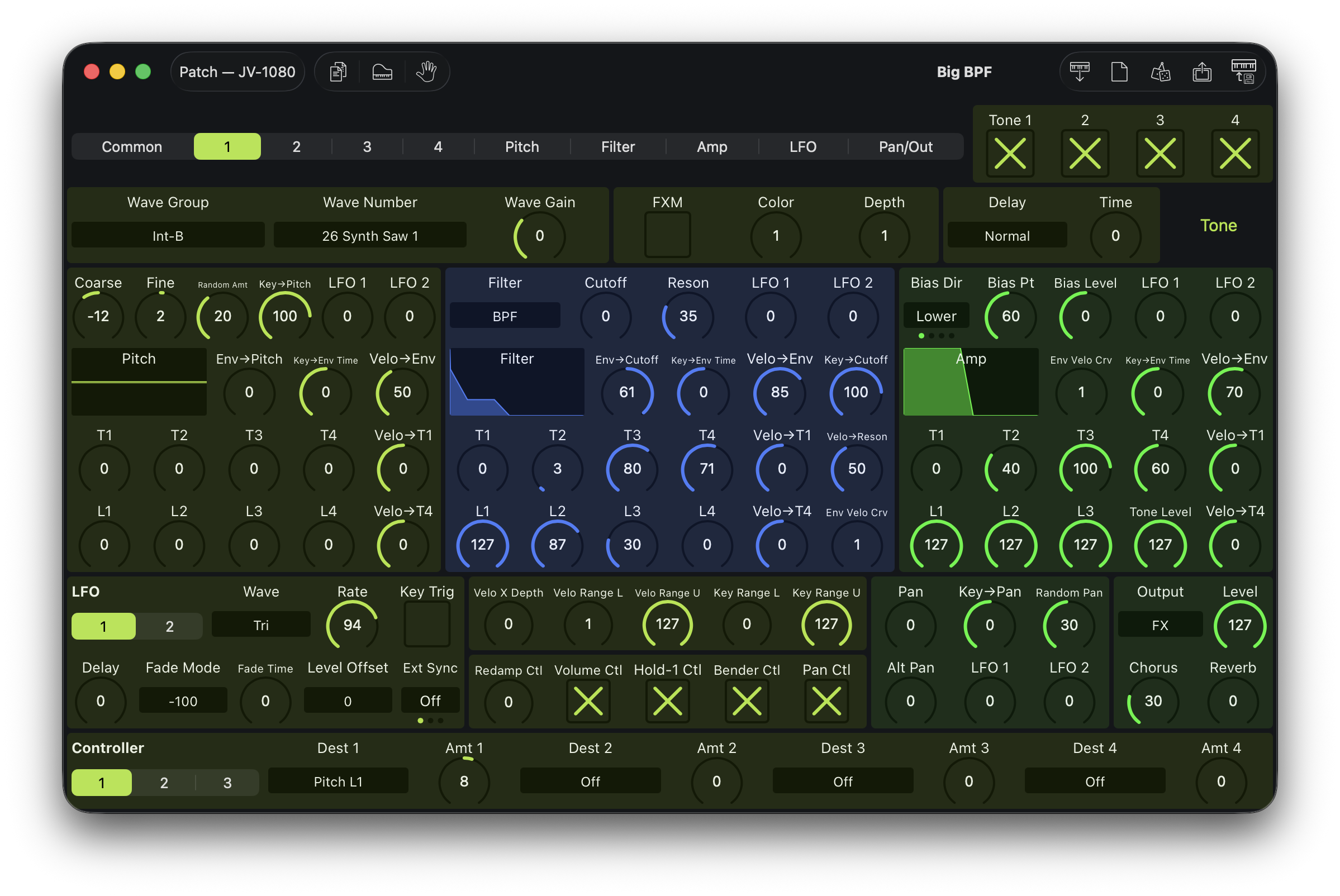The image size is (1340, 896).
Task: Click the green Tone label
Action: [x=1218, y=225]
